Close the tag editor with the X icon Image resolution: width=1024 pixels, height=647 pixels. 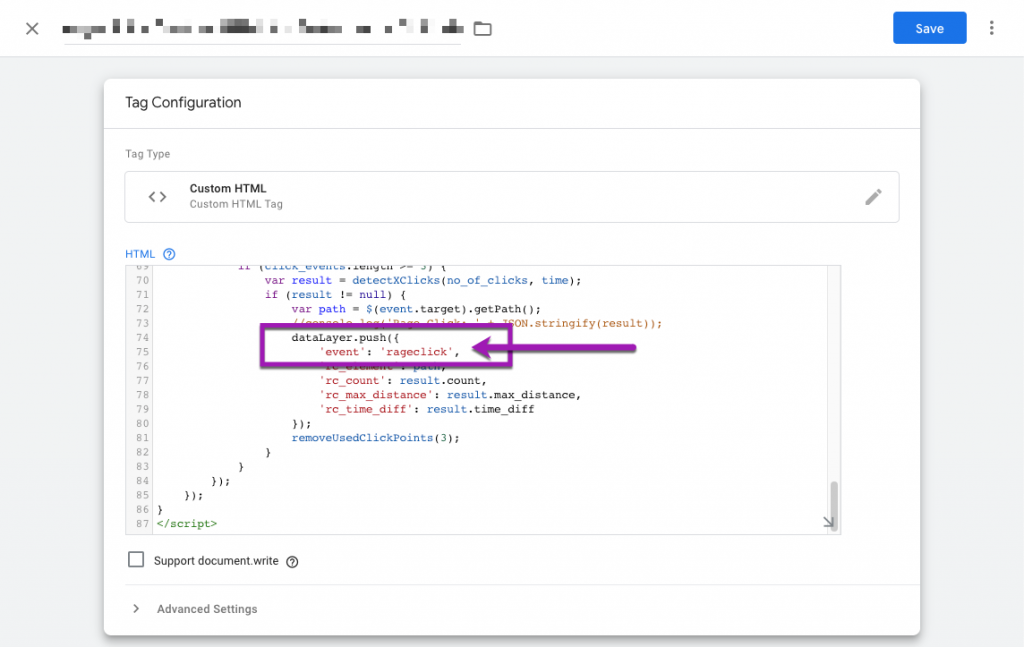tap(32, 29)
